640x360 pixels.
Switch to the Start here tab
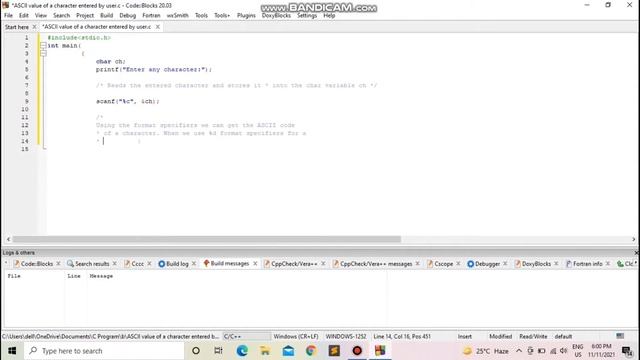point(17,27)
